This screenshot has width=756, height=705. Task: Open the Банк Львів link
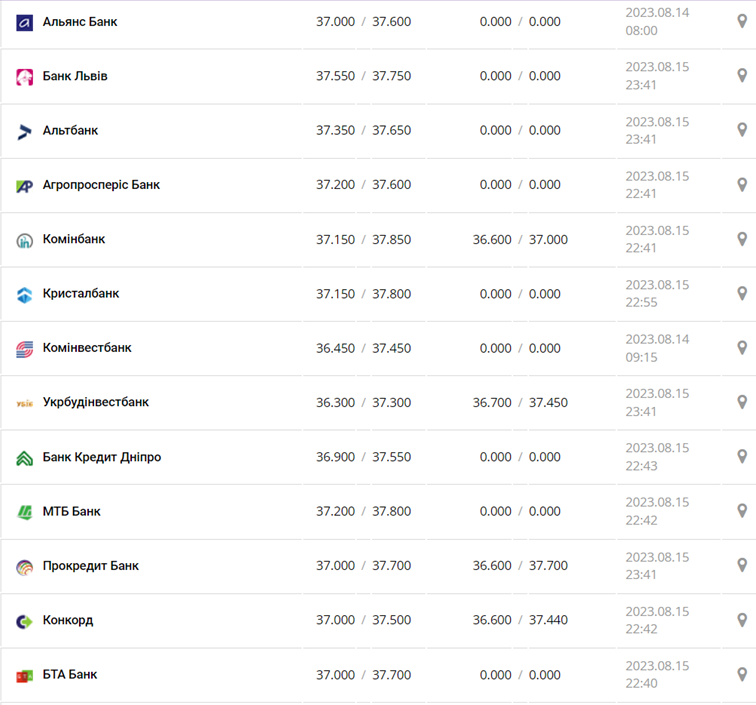coord(75,76)
